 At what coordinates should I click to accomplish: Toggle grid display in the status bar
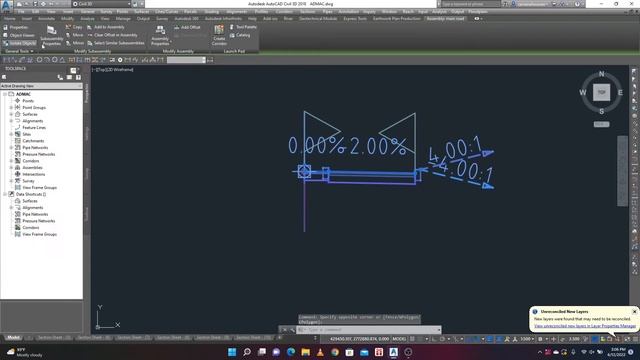(x=412, y=339)
